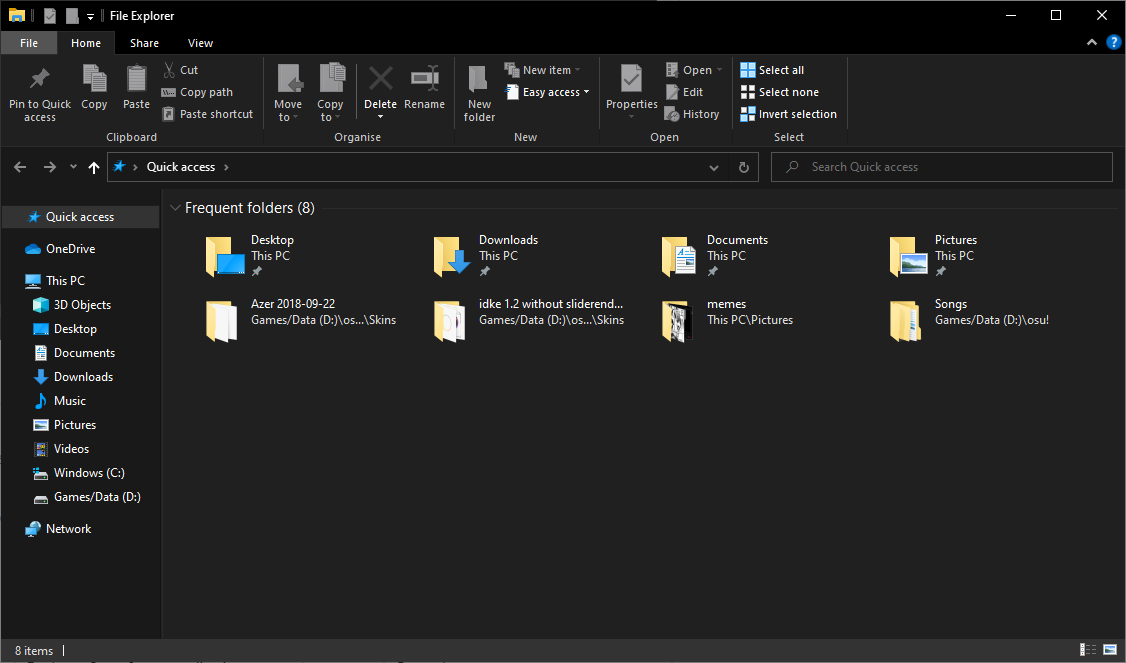This screenshot has height=663, width=1126.
Task: Switch to large icons view in status bar
Action: click(1110, 650)
